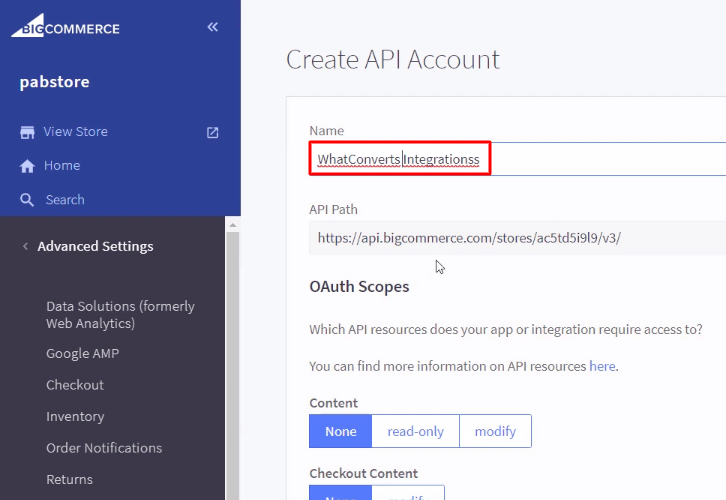This screenshot has width=726, height=500.
Task: Set Content scope to None
Action: pos(341,431)
